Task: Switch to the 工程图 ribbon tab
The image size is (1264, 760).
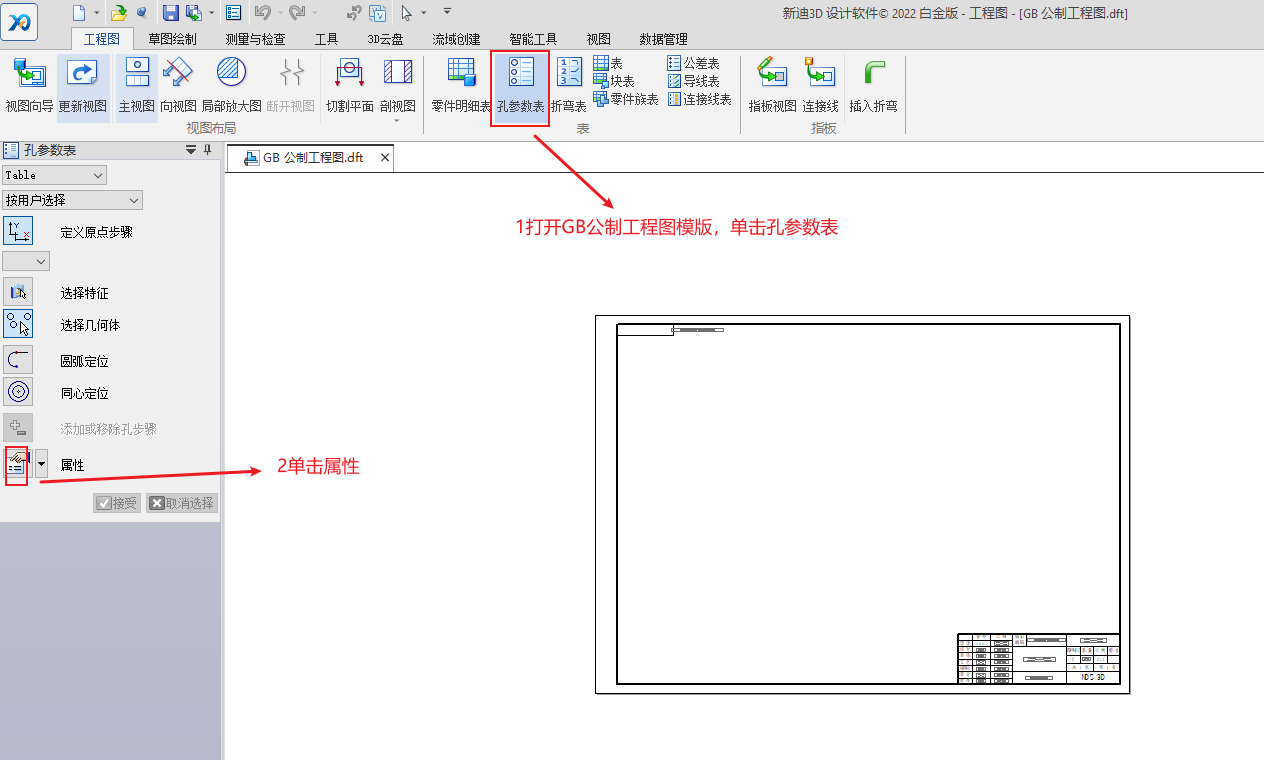Action: (x=102, y=39)
